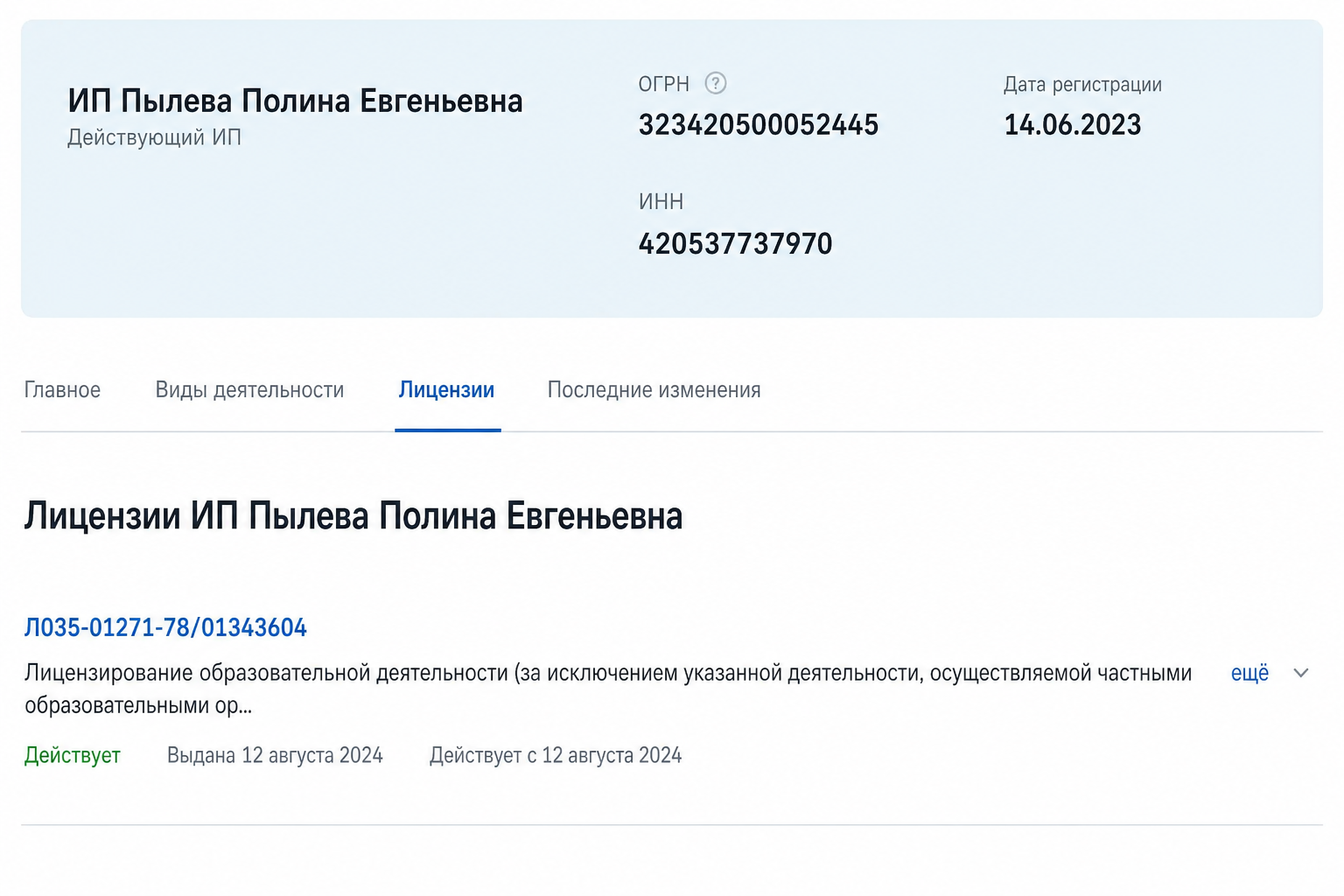
Task: Click the INN number 420537737970
Action: click(735, 243)
